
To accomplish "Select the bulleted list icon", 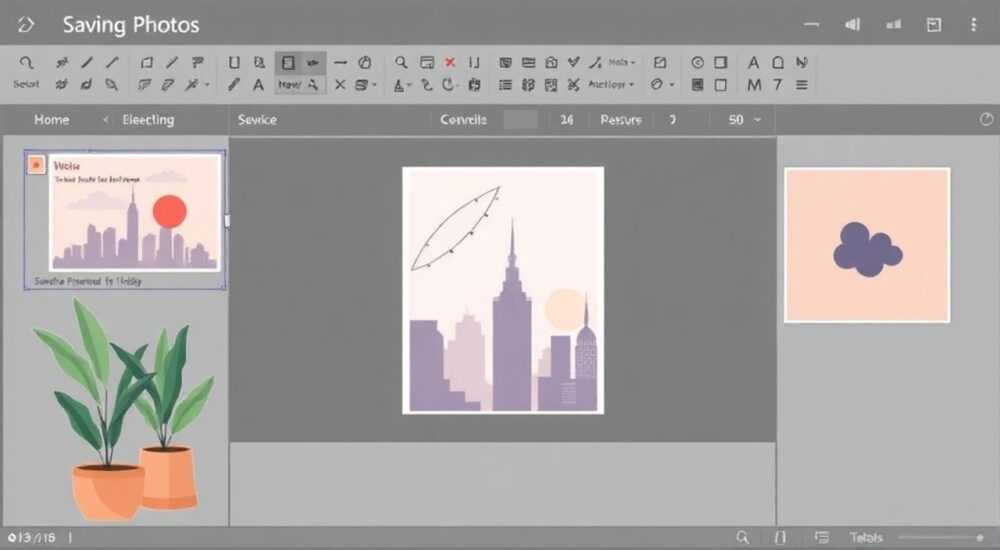I will 505,84.
